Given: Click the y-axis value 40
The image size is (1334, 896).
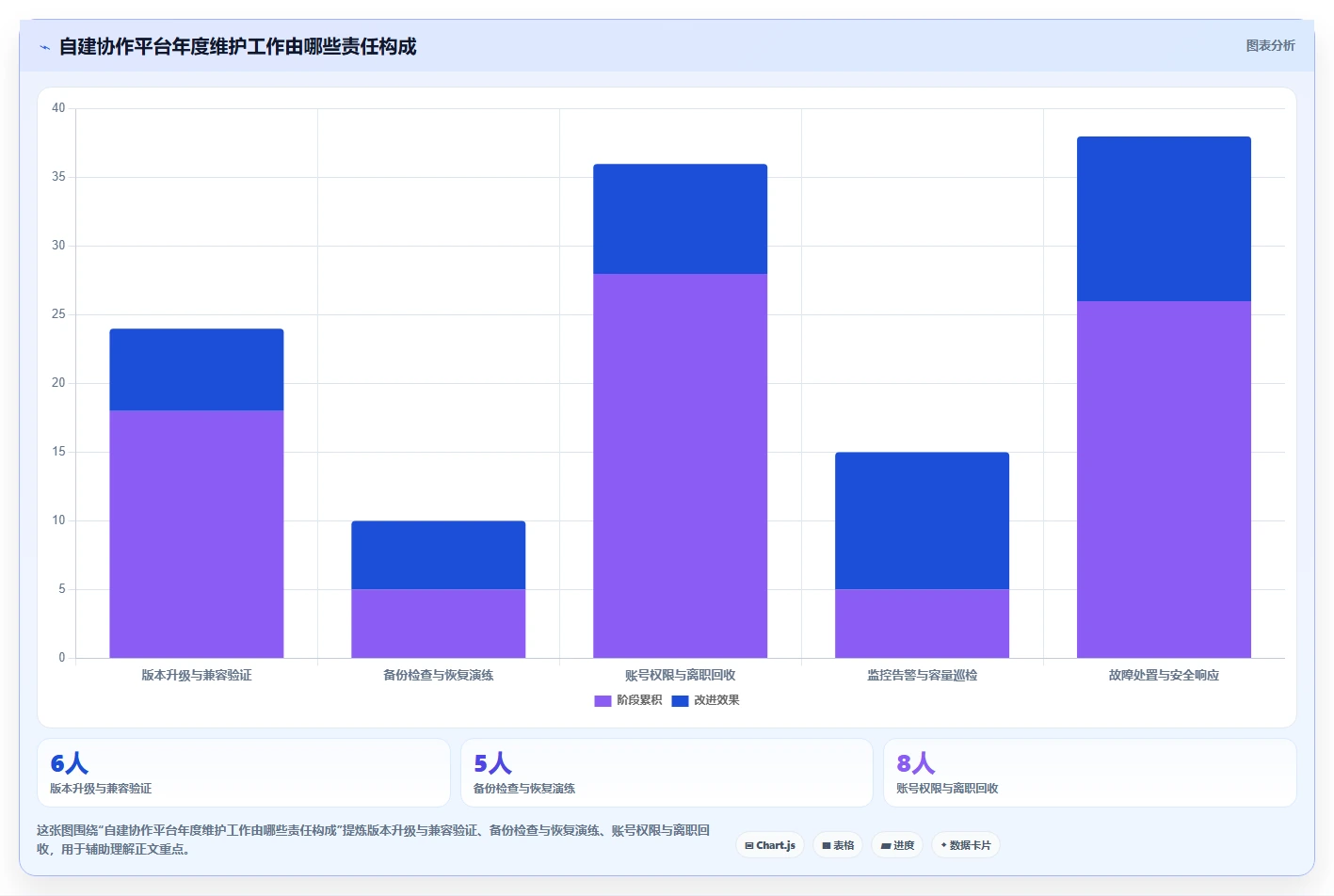Looking at the screenshot, I should [x=58, y=108].
